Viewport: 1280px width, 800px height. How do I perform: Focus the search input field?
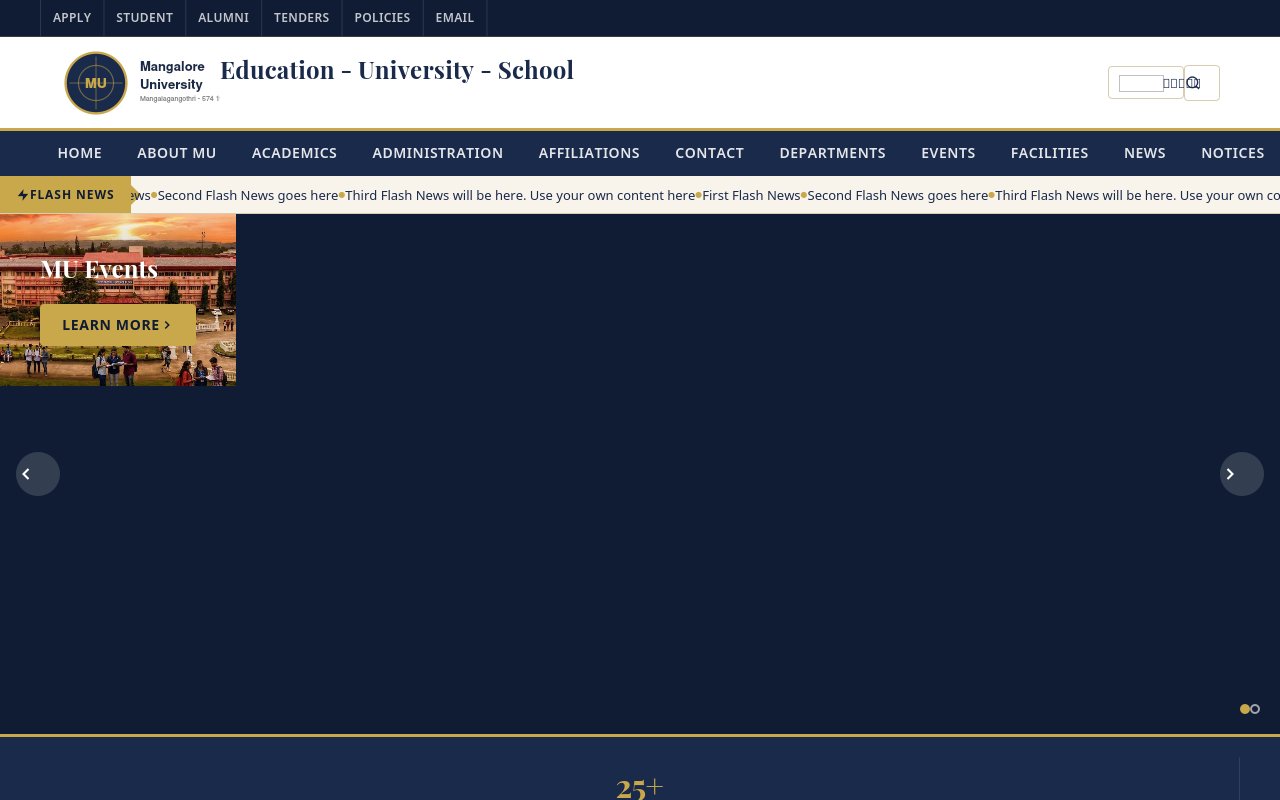1141,83
